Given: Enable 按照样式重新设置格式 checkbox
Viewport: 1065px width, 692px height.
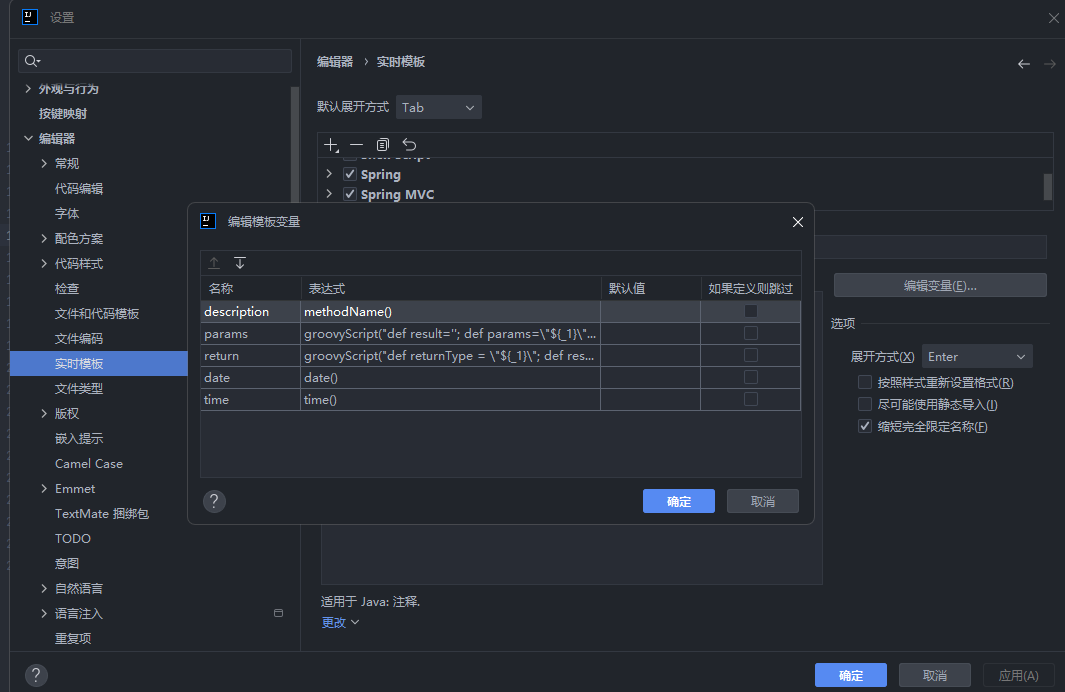Looking at the screenshot, I should [x=865, y=382].
